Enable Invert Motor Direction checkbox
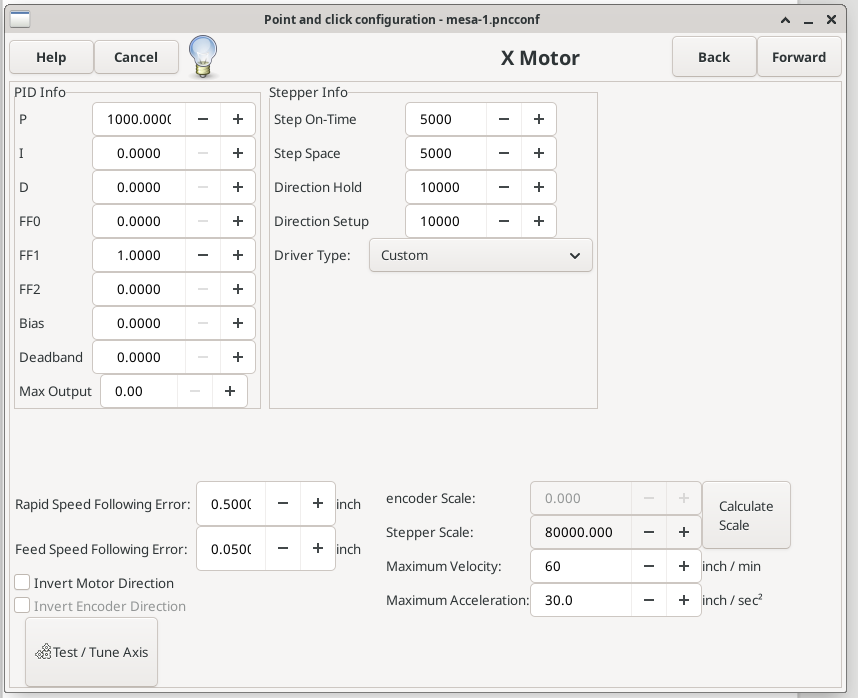Viewport: 858px width, 698px height. [x=22, y=583]
